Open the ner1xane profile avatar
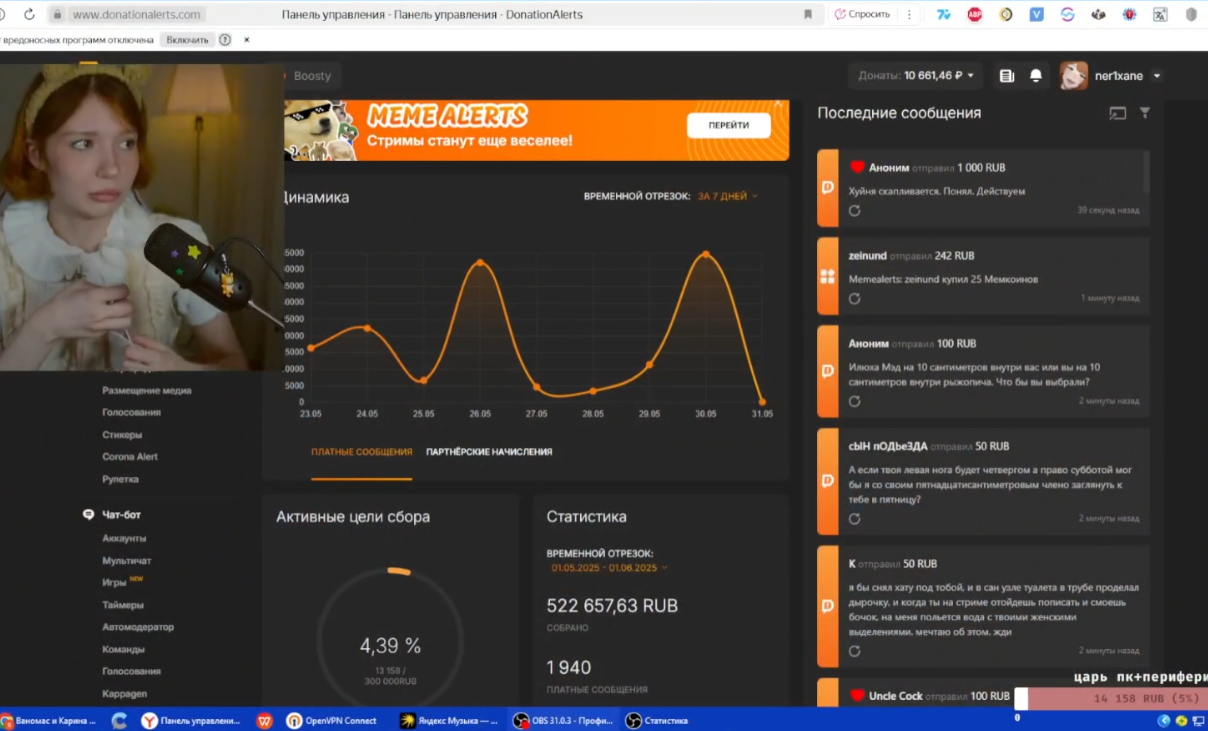Image resolution: width=1208 pixels, height=731 pixels. click(x=1074, y=76)
